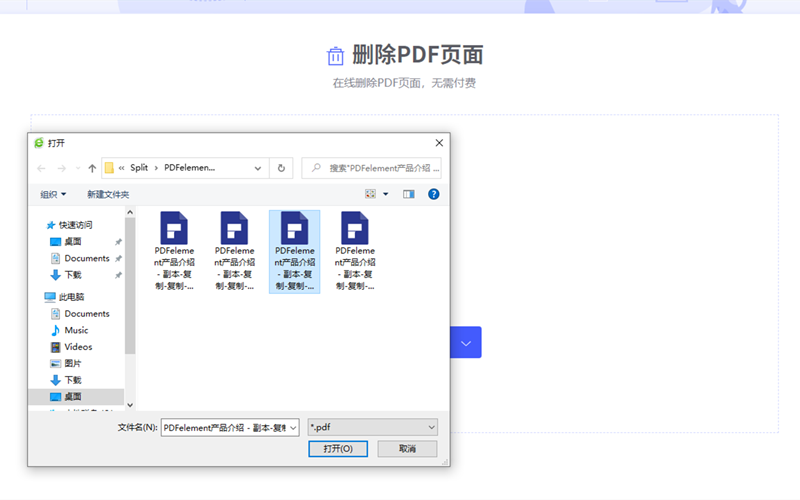Select Music in the navigation tree
This screenshot has width=800, height=500.
coord(76,330)
